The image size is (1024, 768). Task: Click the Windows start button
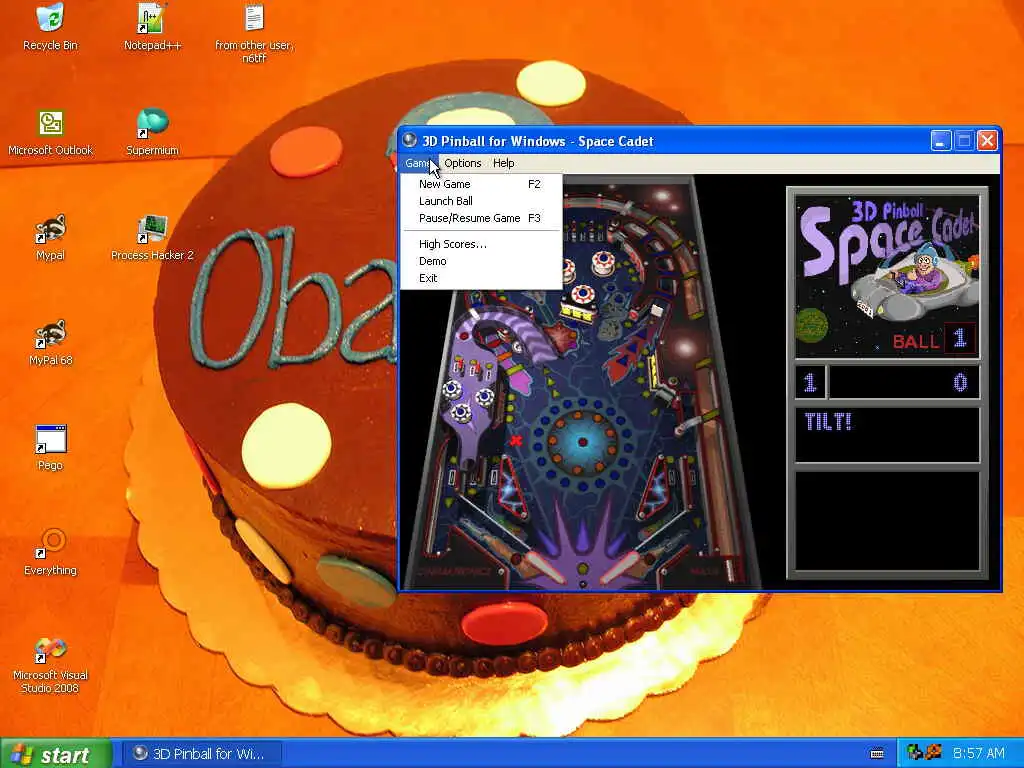click(57, 754)
